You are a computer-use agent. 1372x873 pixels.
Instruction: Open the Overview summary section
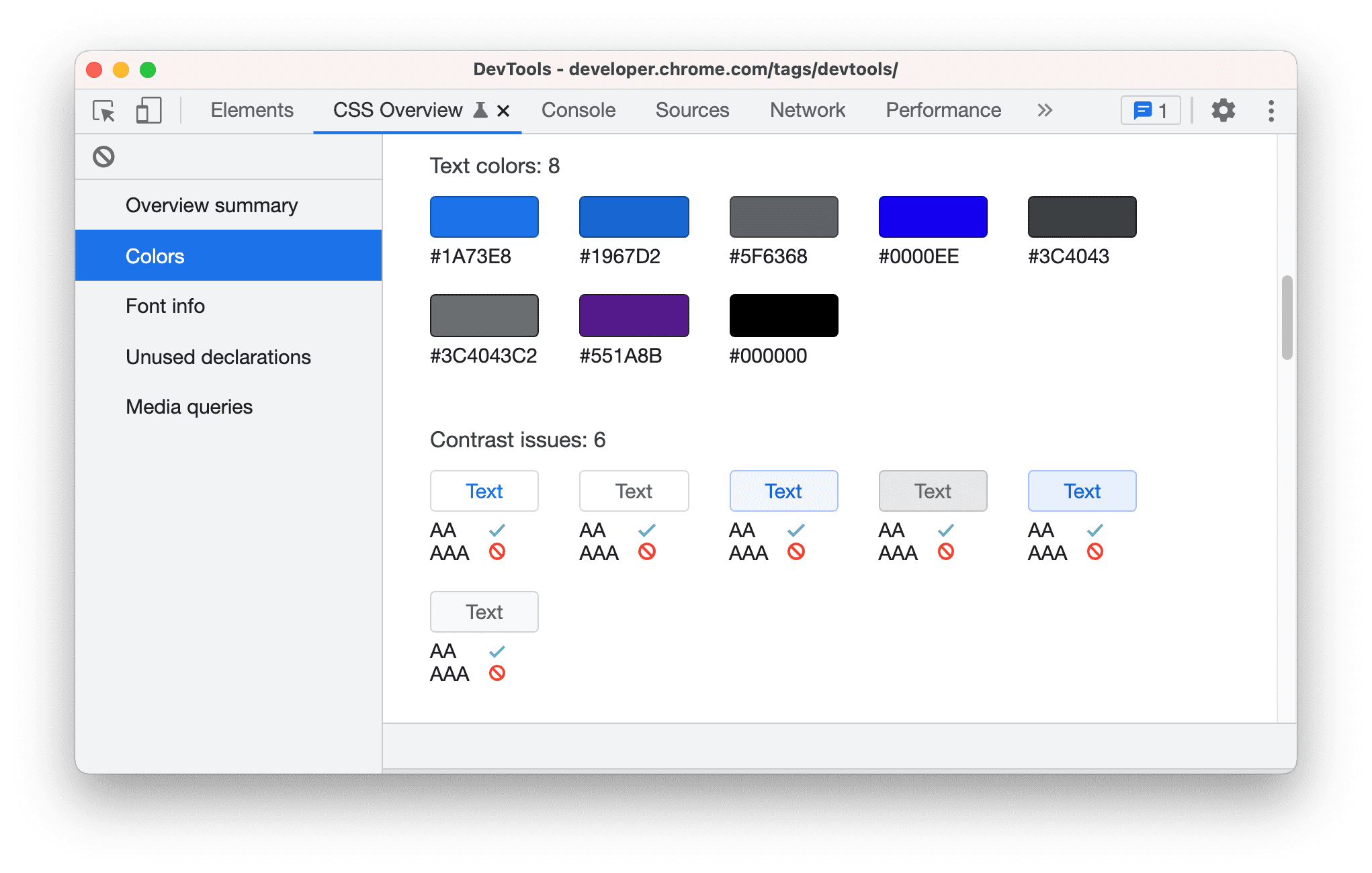pos(214,204)
